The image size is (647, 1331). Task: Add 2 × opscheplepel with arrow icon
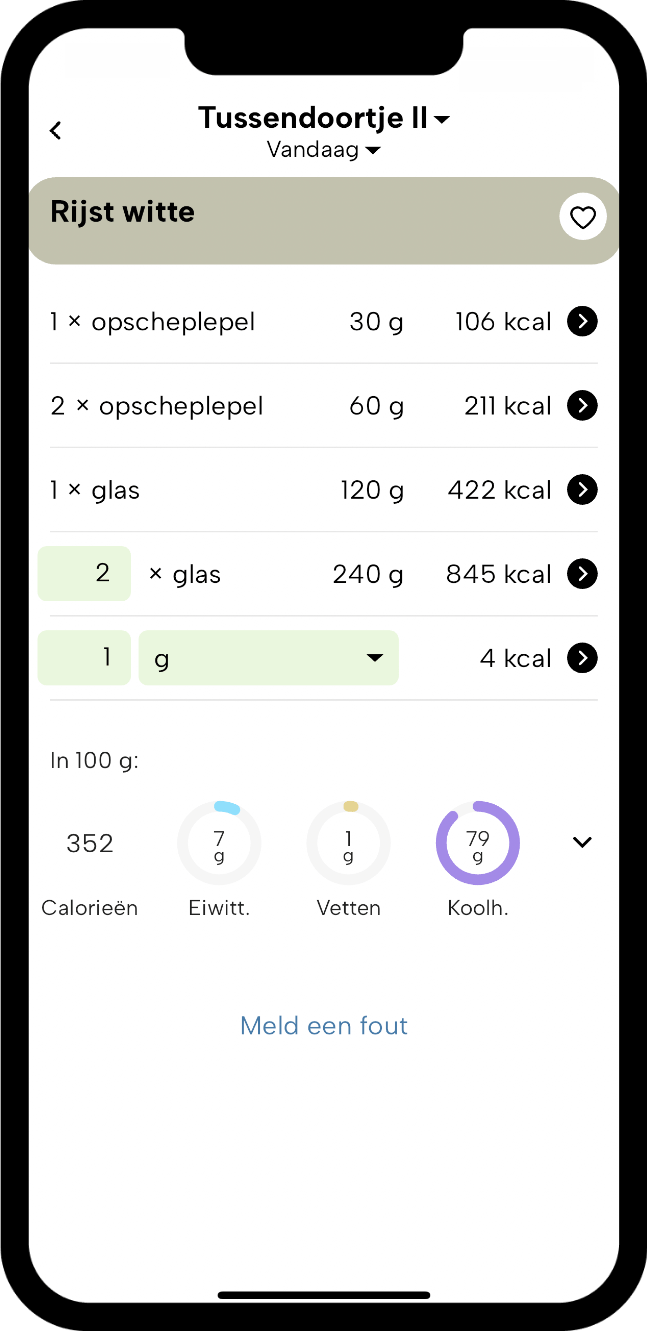(582, 405)
